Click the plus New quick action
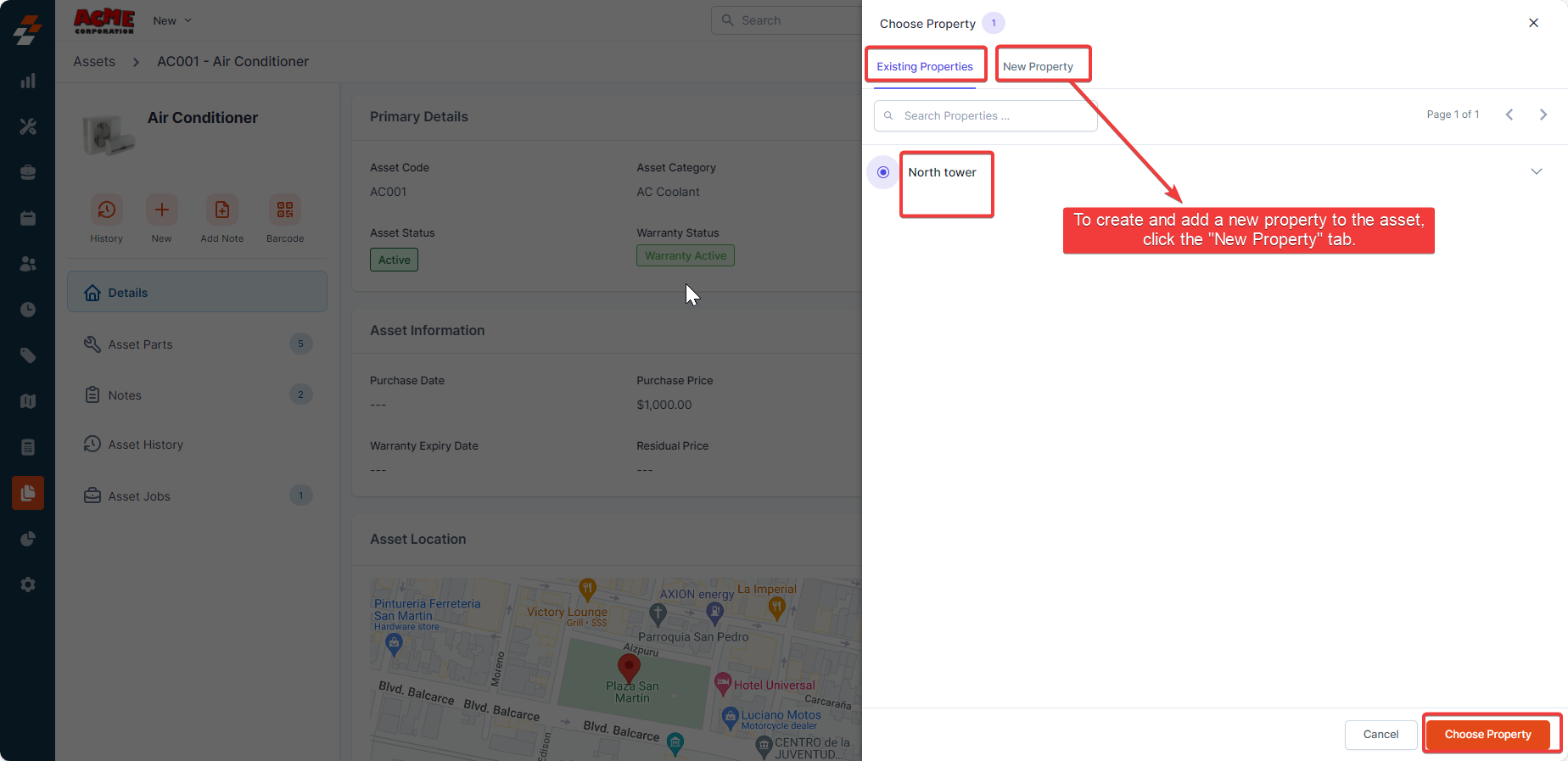The height and width of the screenshot is (761, 1568). [161, 210]
